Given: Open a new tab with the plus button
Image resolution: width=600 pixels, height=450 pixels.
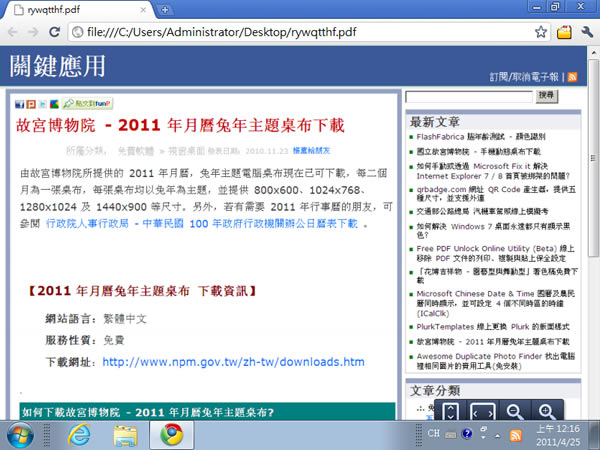Looking at the screenshot, I should tap(165, 10).
